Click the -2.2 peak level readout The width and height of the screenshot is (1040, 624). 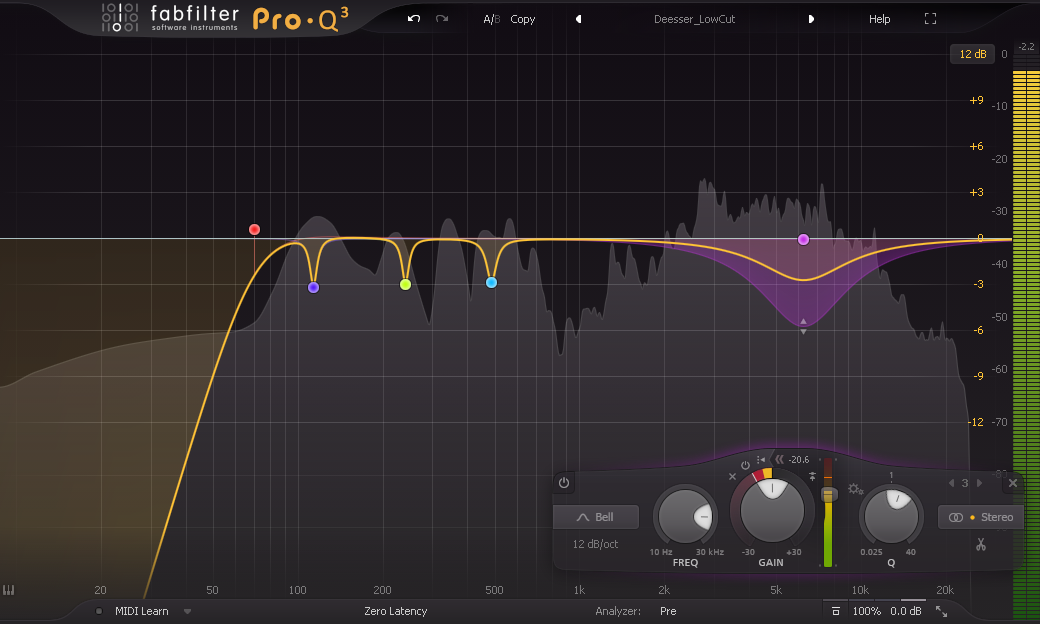pos(1026,46)
